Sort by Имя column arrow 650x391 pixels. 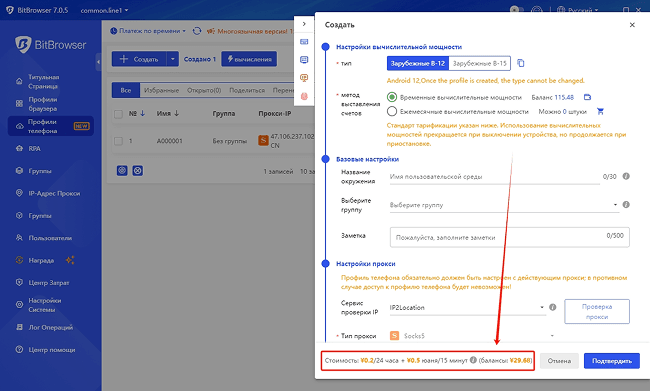(x=176, y=113)
